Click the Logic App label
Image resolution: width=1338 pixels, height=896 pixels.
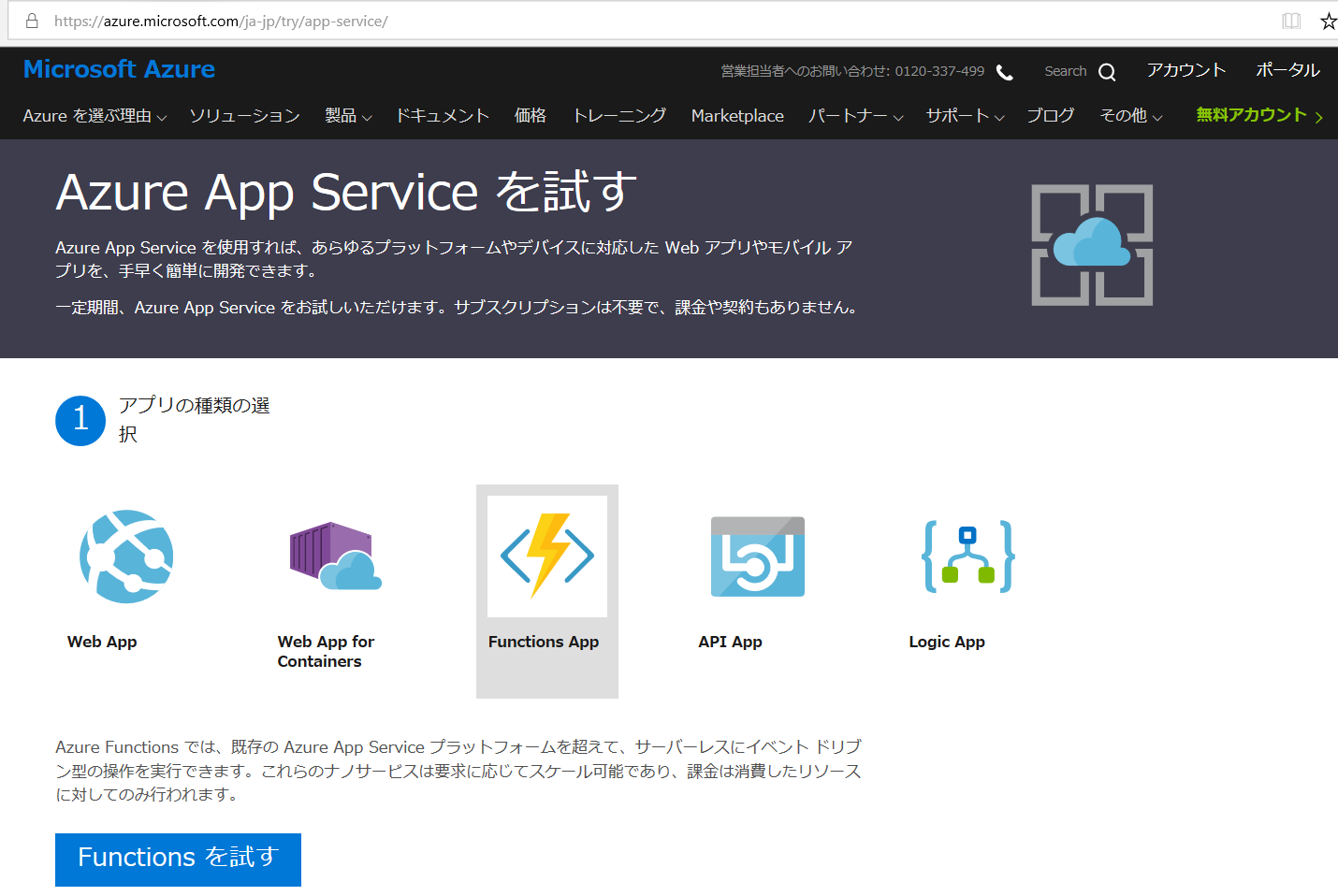[x=947, y=642]
